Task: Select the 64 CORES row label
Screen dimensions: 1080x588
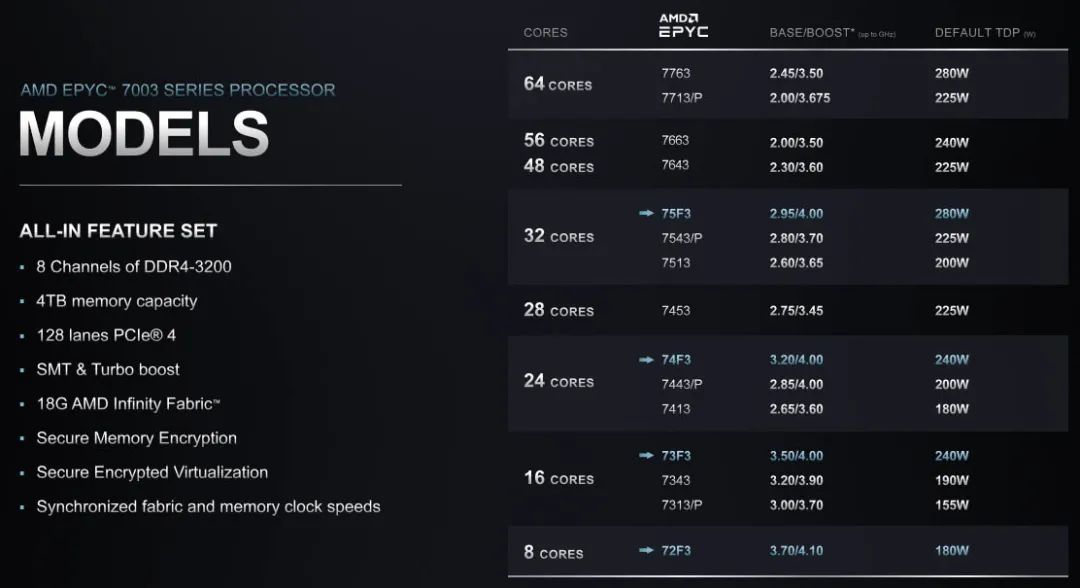Action: click(558, 84)
